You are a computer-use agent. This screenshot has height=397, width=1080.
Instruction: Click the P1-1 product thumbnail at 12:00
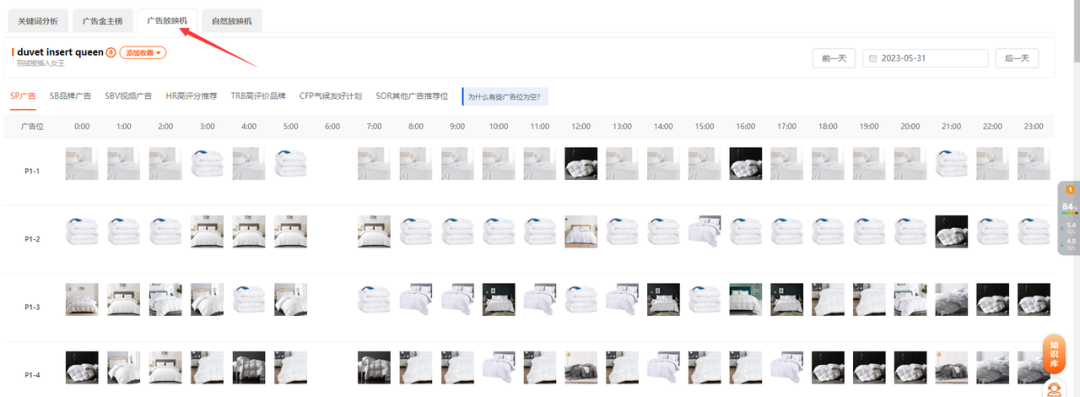pos(581,164)
